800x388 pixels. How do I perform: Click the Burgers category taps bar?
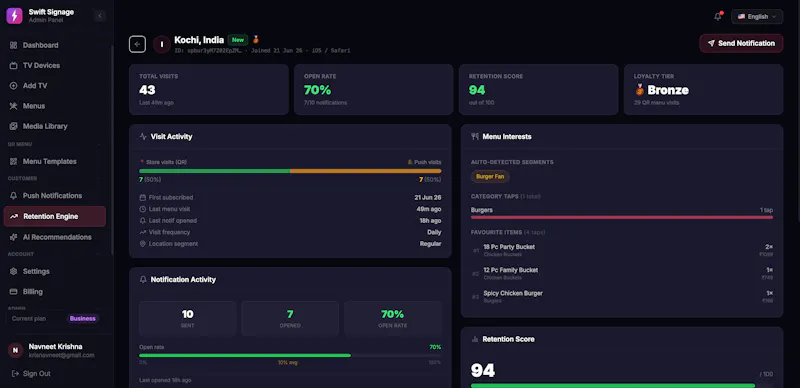(x=622, y=217)
